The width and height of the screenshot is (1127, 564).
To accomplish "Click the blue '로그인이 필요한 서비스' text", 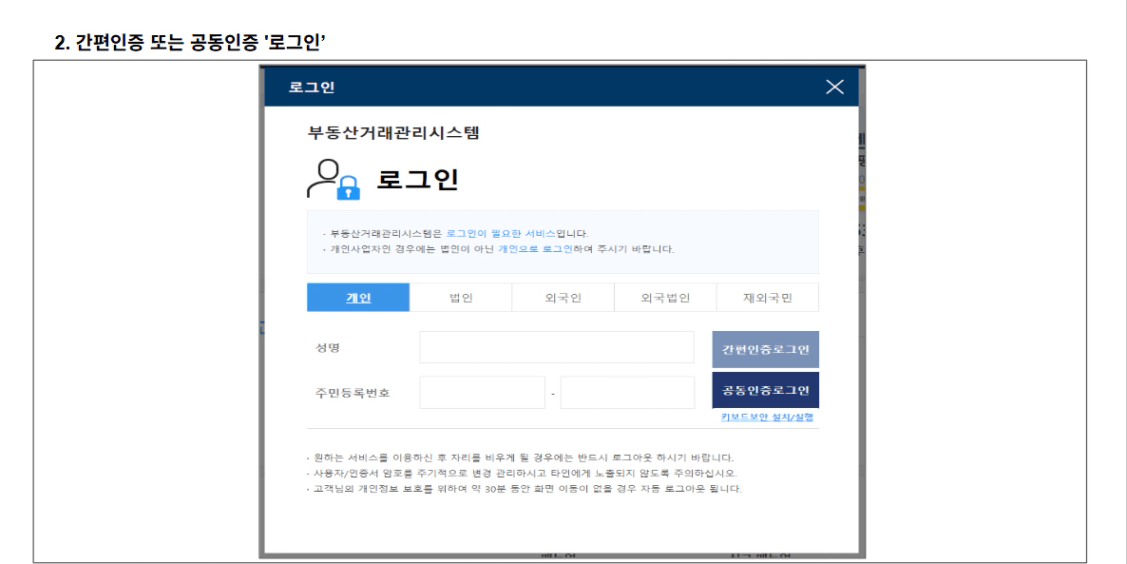I will pyautogui.click(x=499, y=233).
